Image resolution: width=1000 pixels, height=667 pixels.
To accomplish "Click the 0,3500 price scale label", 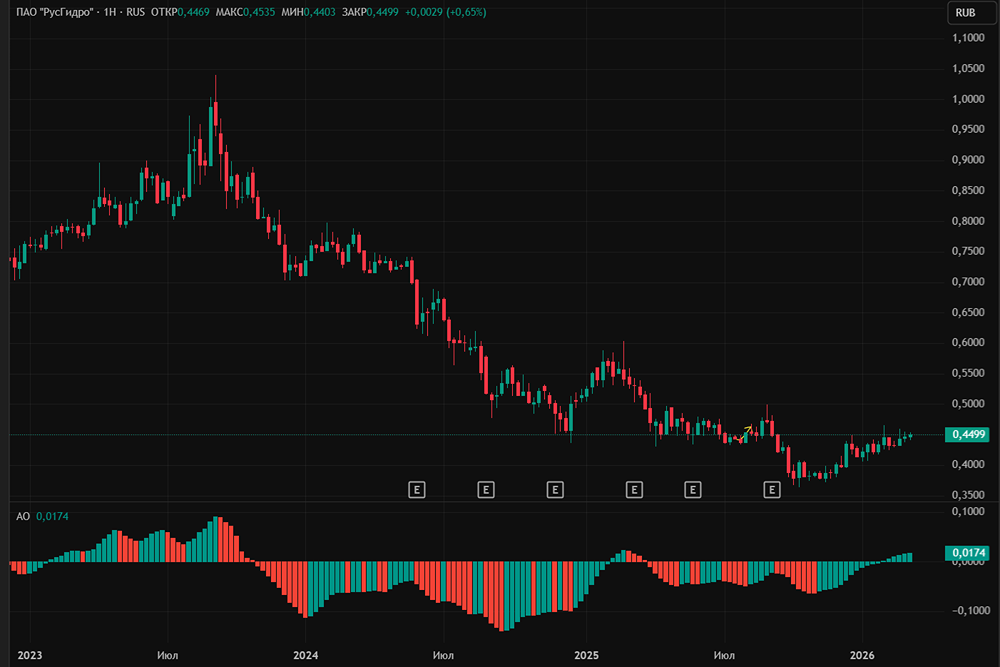I will 968,494.
